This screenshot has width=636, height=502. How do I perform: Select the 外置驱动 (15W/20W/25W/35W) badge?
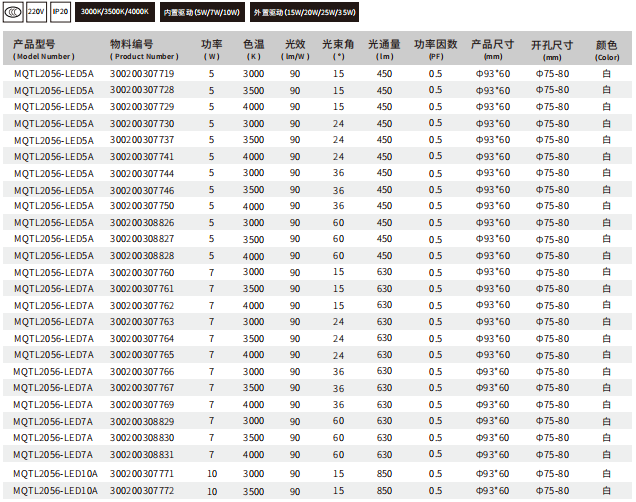point(304,12)
